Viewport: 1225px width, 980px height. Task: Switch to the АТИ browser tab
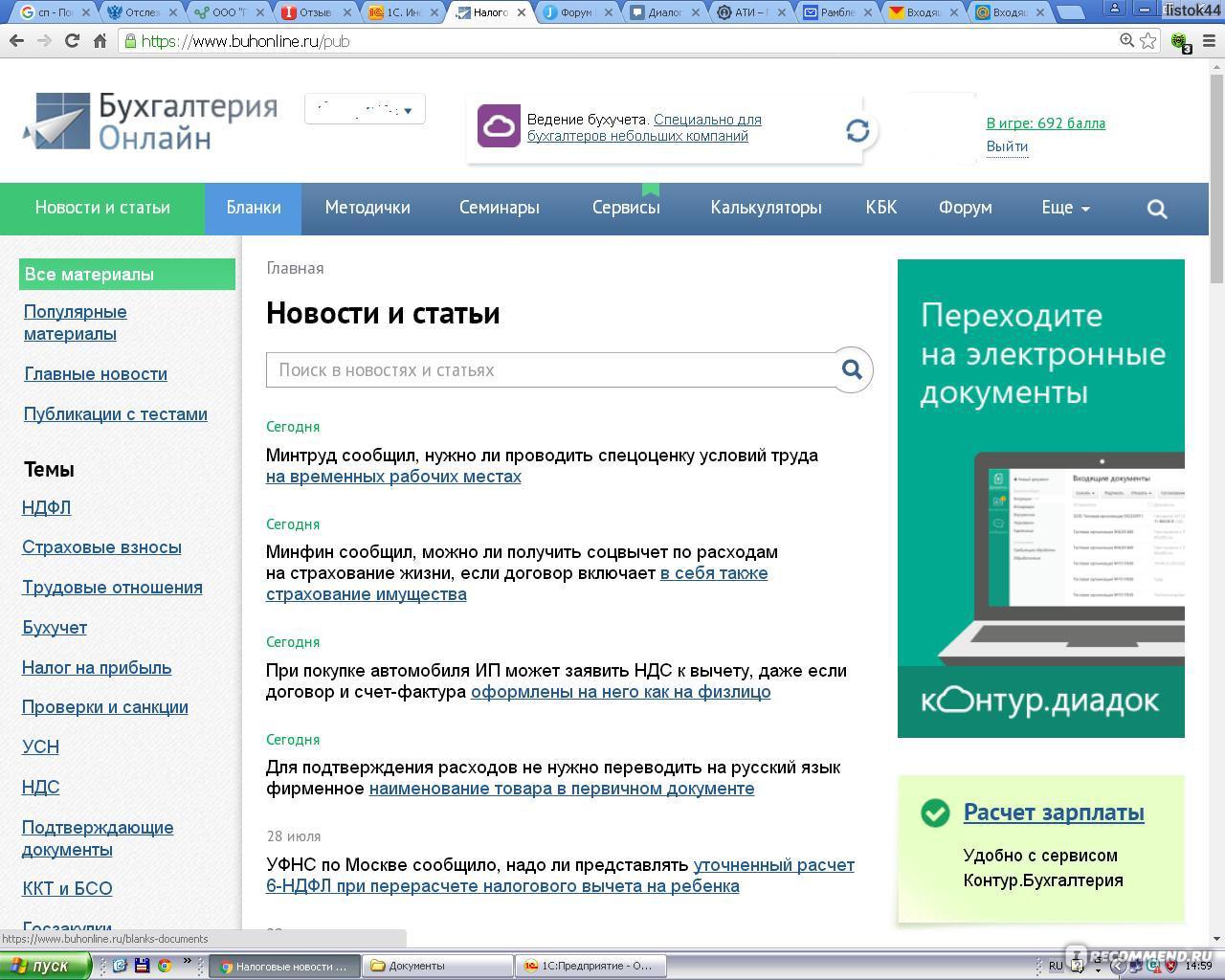tap(750, 12)
